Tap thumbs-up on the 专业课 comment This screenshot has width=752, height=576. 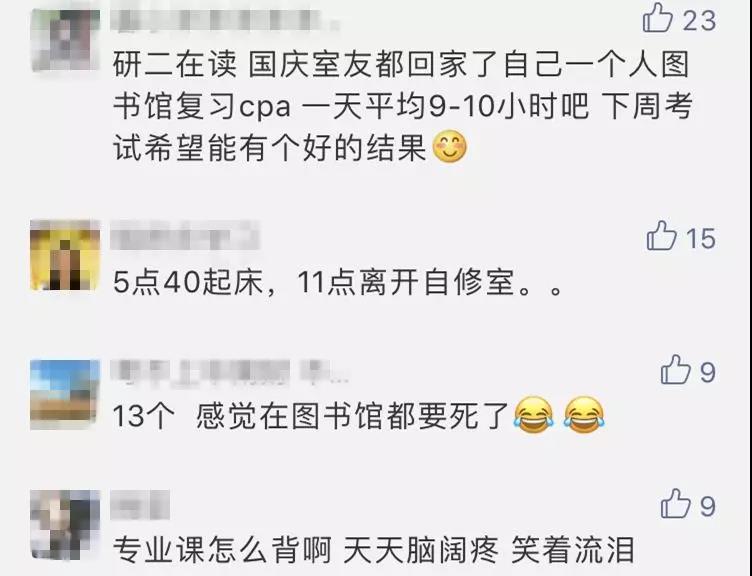click(x=675, y=503)
